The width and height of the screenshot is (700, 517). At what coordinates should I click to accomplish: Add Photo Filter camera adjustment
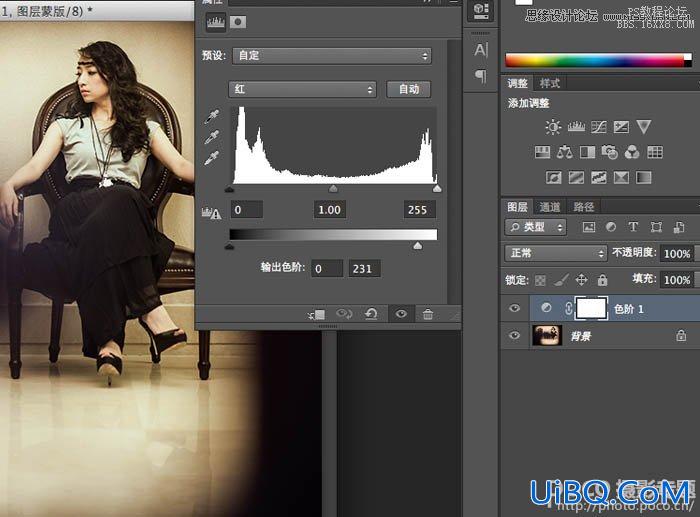tap(609, 152)
